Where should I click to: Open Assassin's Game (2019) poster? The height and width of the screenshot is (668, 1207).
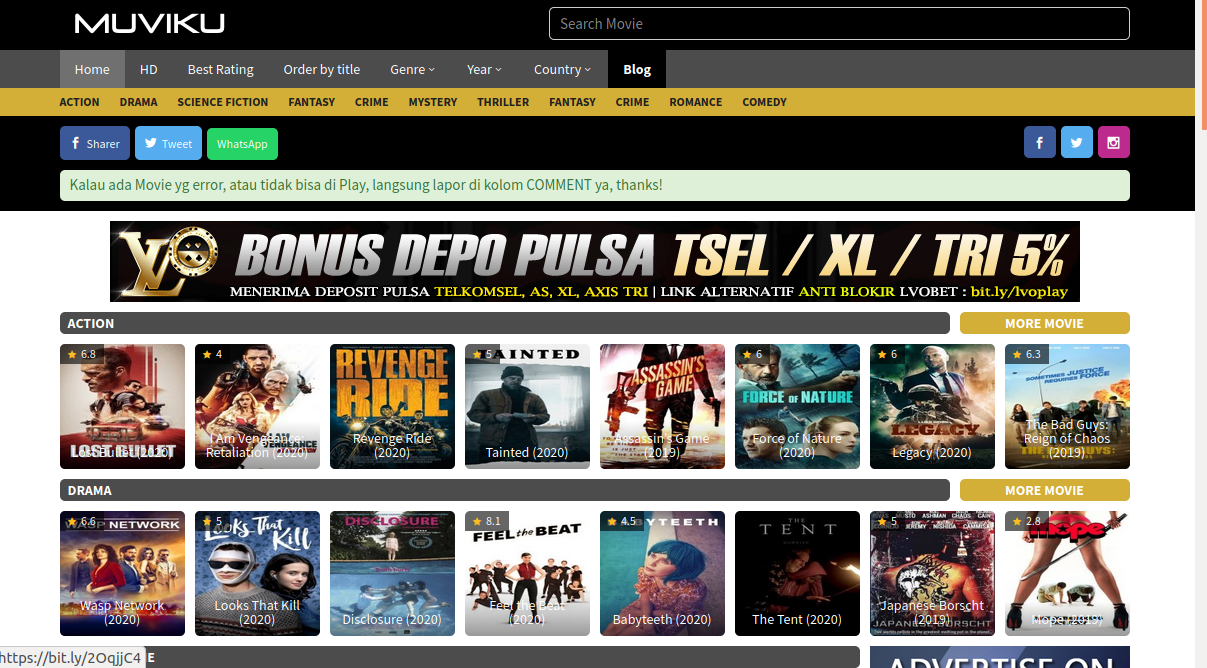pyautogui.click(x=662, y=406)
